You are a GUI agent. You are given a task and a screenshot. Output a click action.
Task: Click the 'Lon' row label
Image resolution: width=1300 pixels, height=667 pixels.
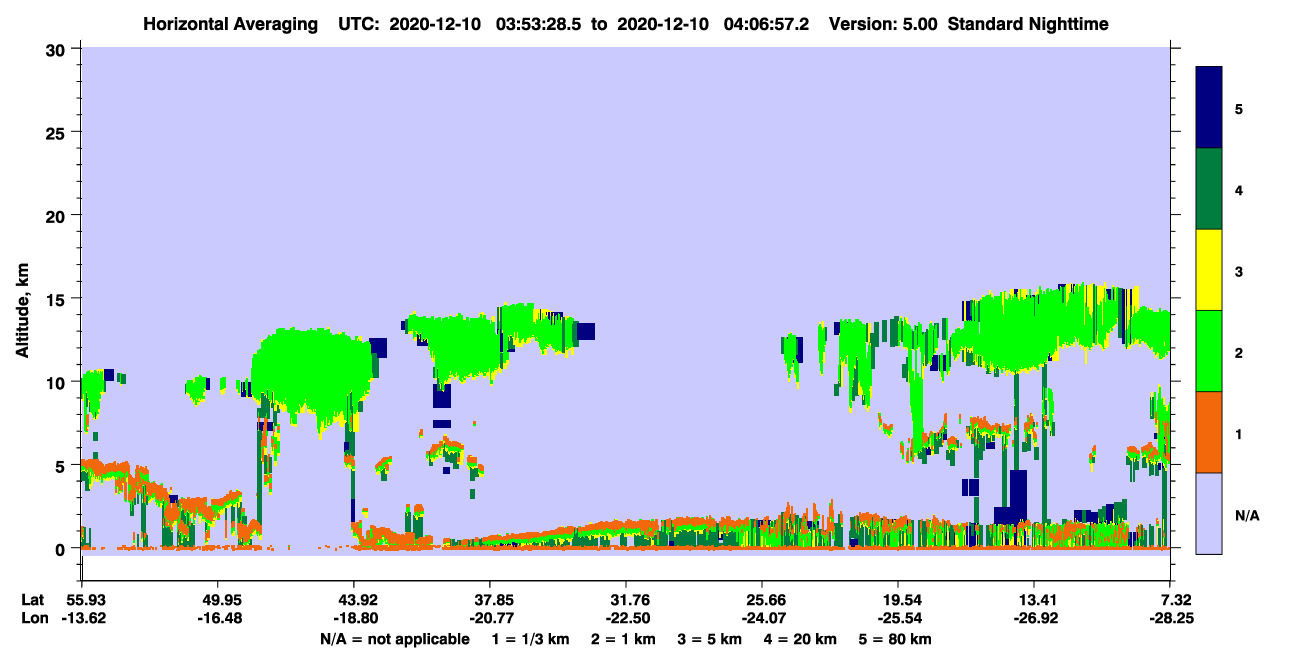pos(34,619)
